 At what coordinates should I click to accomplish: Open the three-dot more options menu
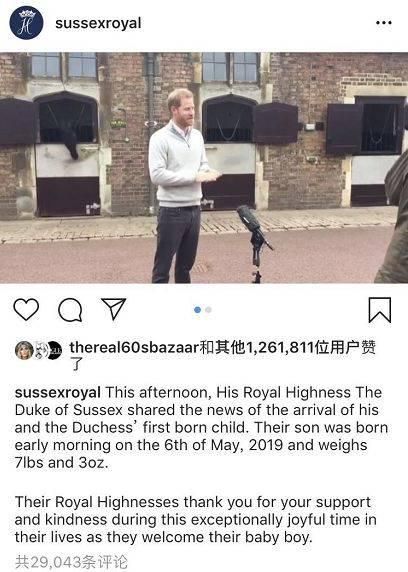point(384,23)
